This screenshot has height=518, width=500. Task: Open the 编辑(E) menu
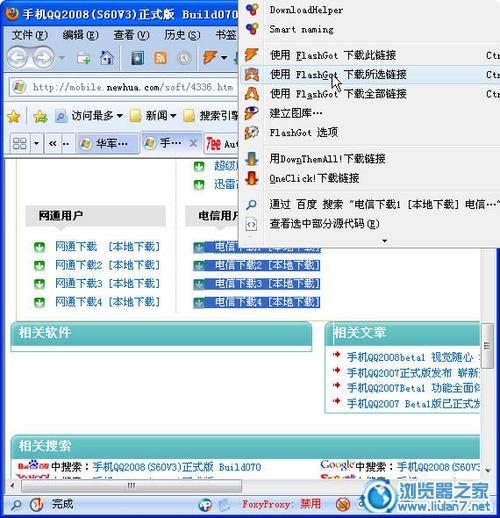click(x=80, y=35)
